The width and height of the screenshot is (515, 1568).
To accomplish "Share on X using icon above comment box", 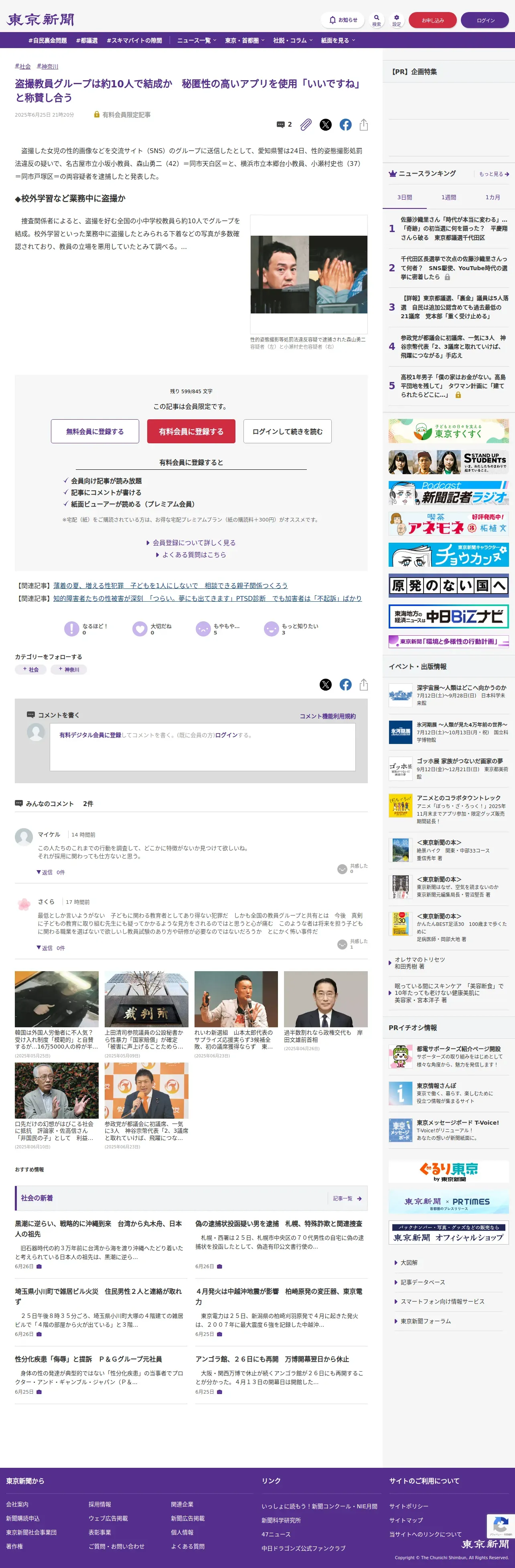I will point(326,685).
